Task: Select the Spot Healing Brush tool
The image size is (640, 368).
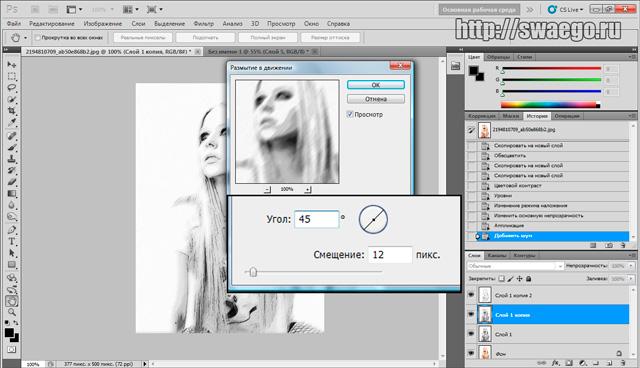Action: [x=11, y=136]
